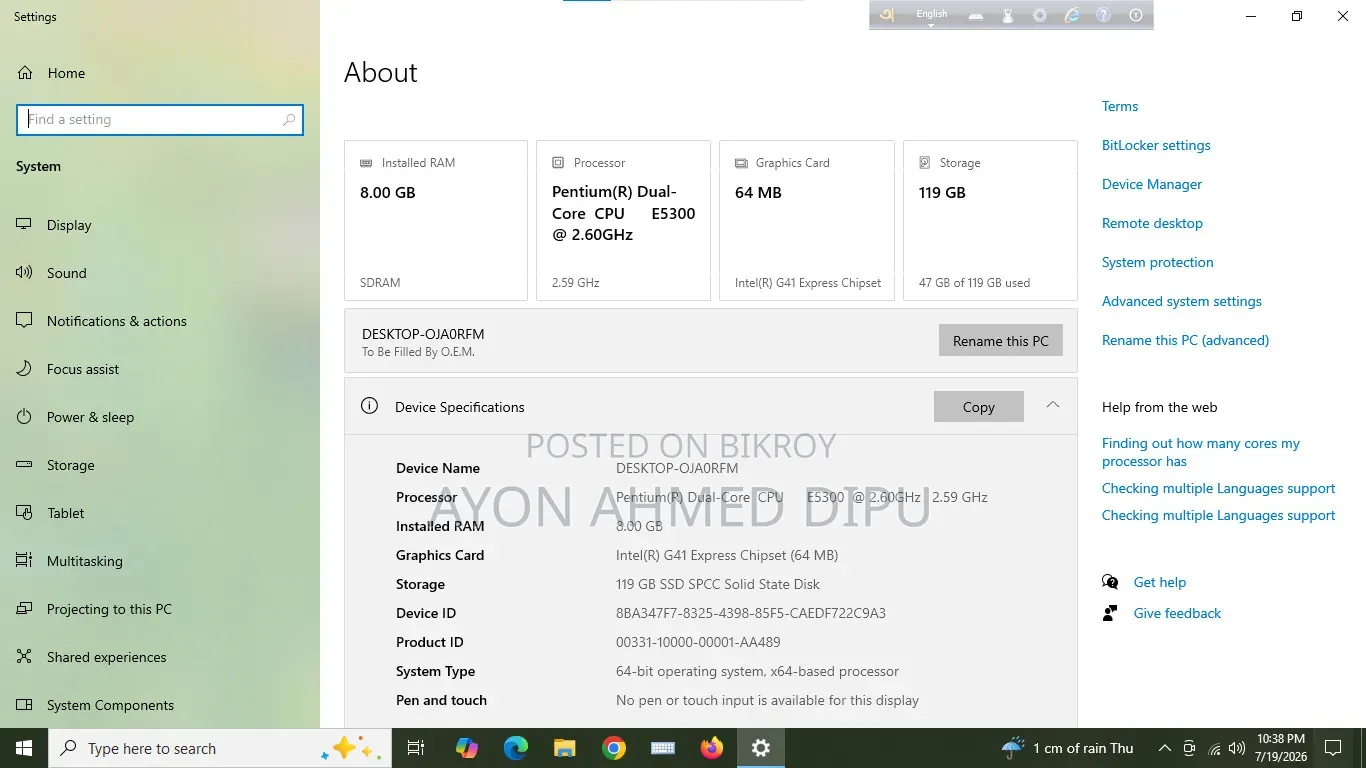Open first Checking multiple Languages support link
This screenshot has width=1366, height=768.
pos(1218,488)
